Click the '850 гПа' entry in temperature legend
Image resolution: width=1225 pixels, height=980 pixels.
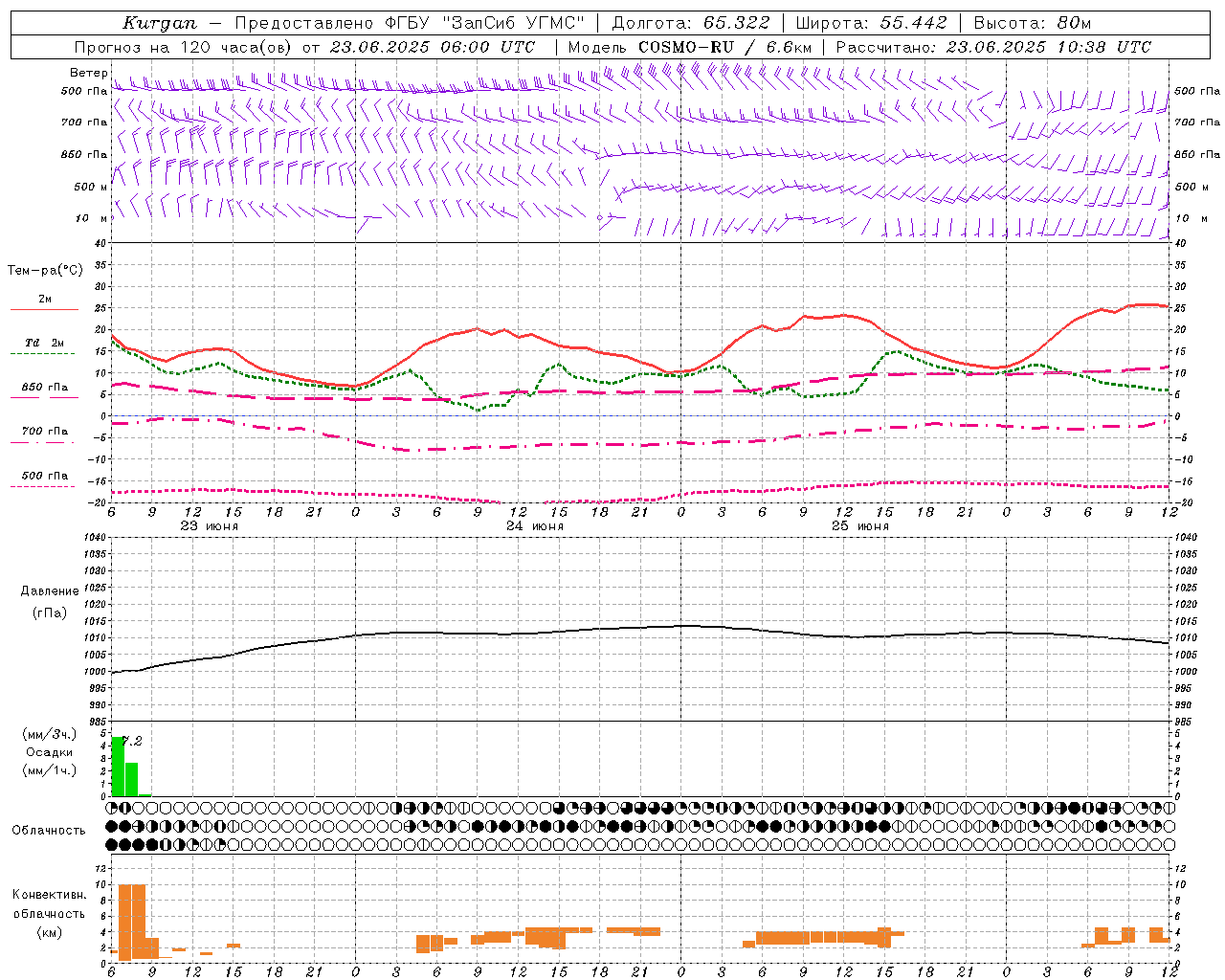point(44,388)
